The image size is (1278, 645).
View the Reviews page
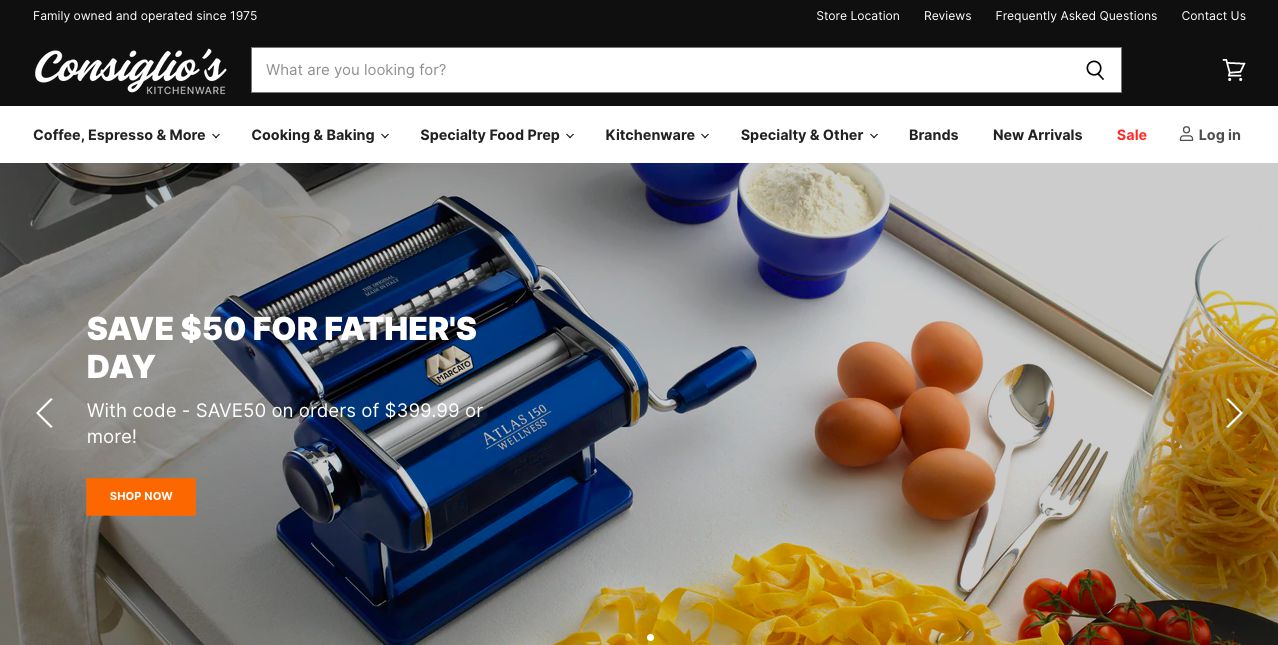point(947,16)
